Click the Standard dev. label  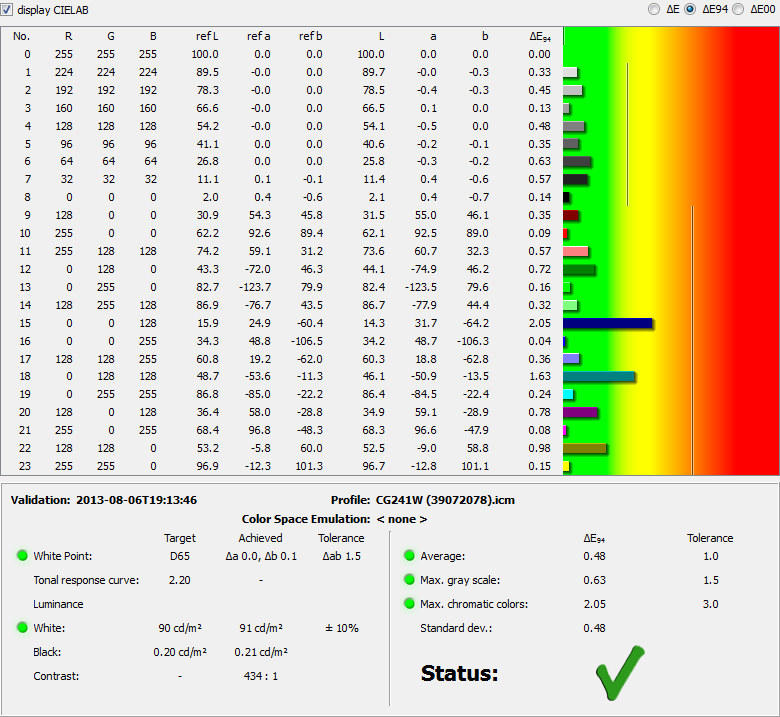(456, 628)
